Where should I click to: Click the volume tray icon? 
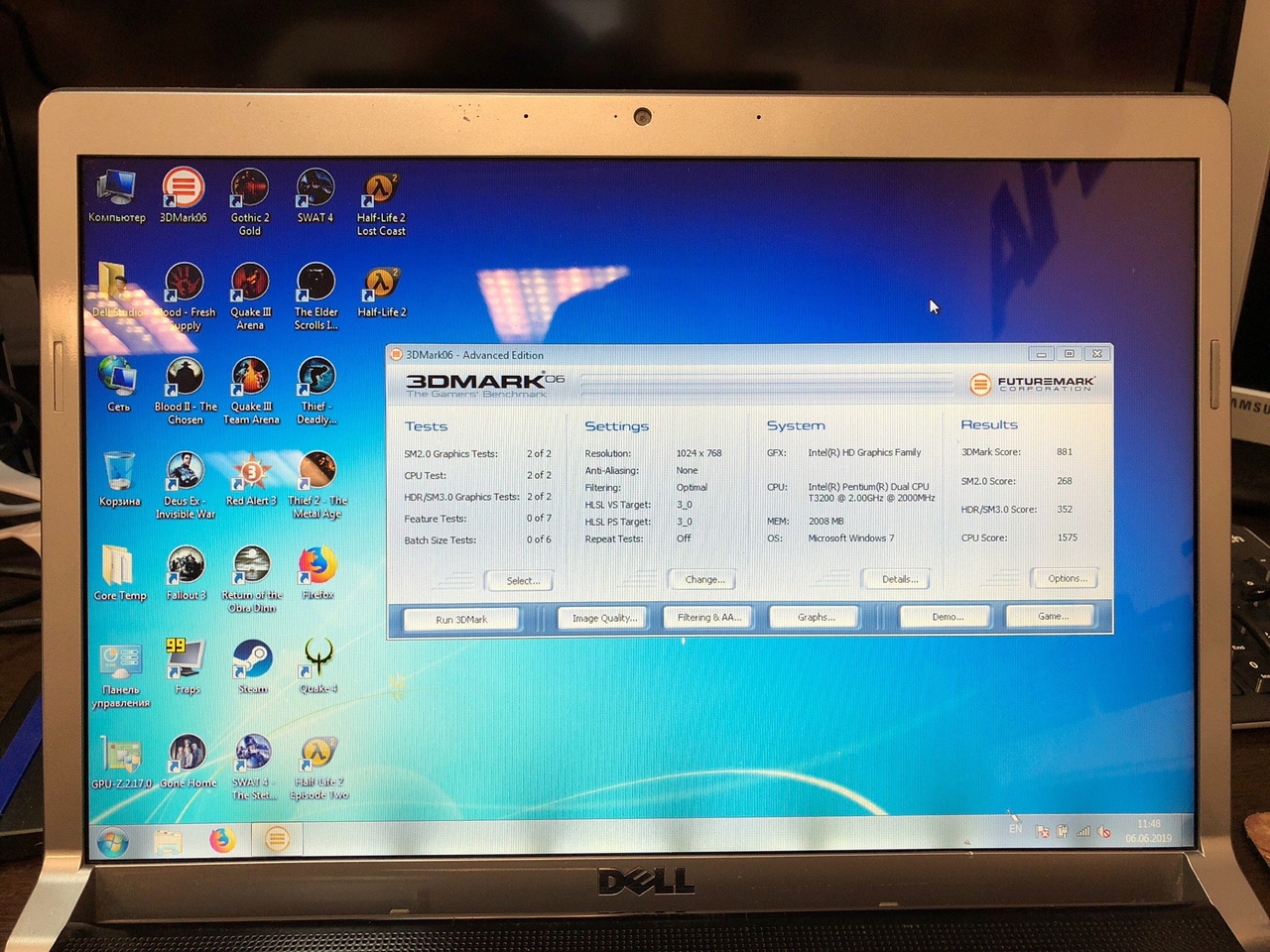(1104, 832)
